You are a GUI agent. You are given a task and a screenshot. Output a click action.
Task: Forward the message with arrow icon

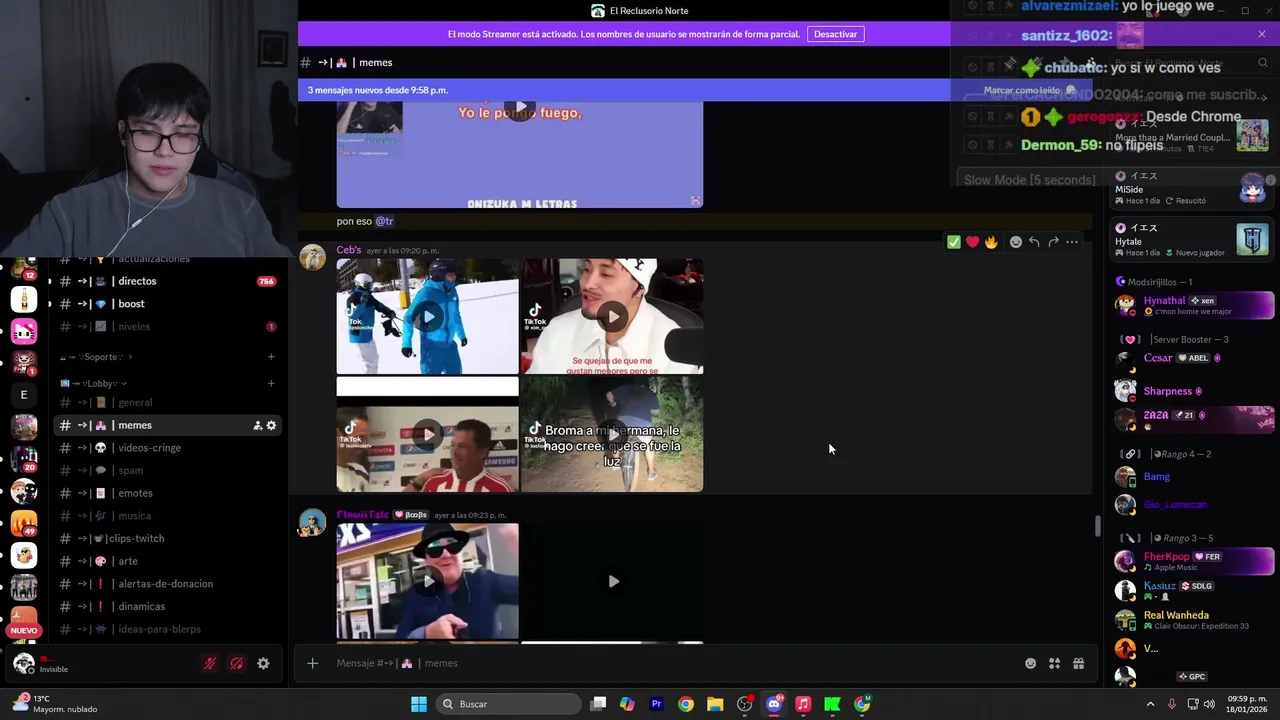tap(1053, 242)
